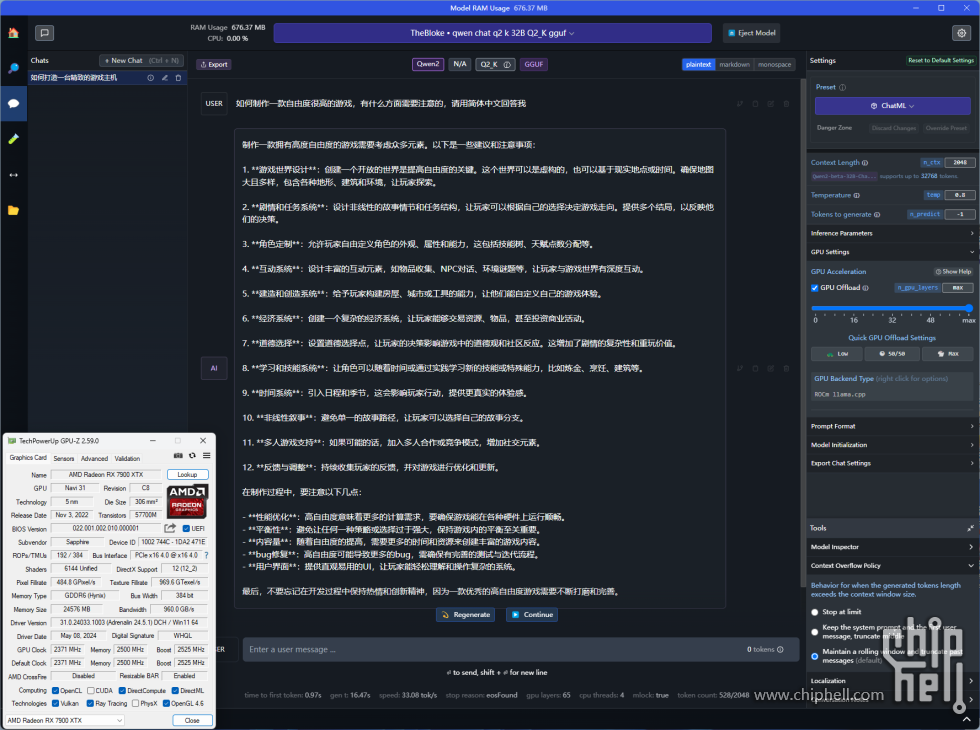Click info icon beside Context Length

(865, 162)
